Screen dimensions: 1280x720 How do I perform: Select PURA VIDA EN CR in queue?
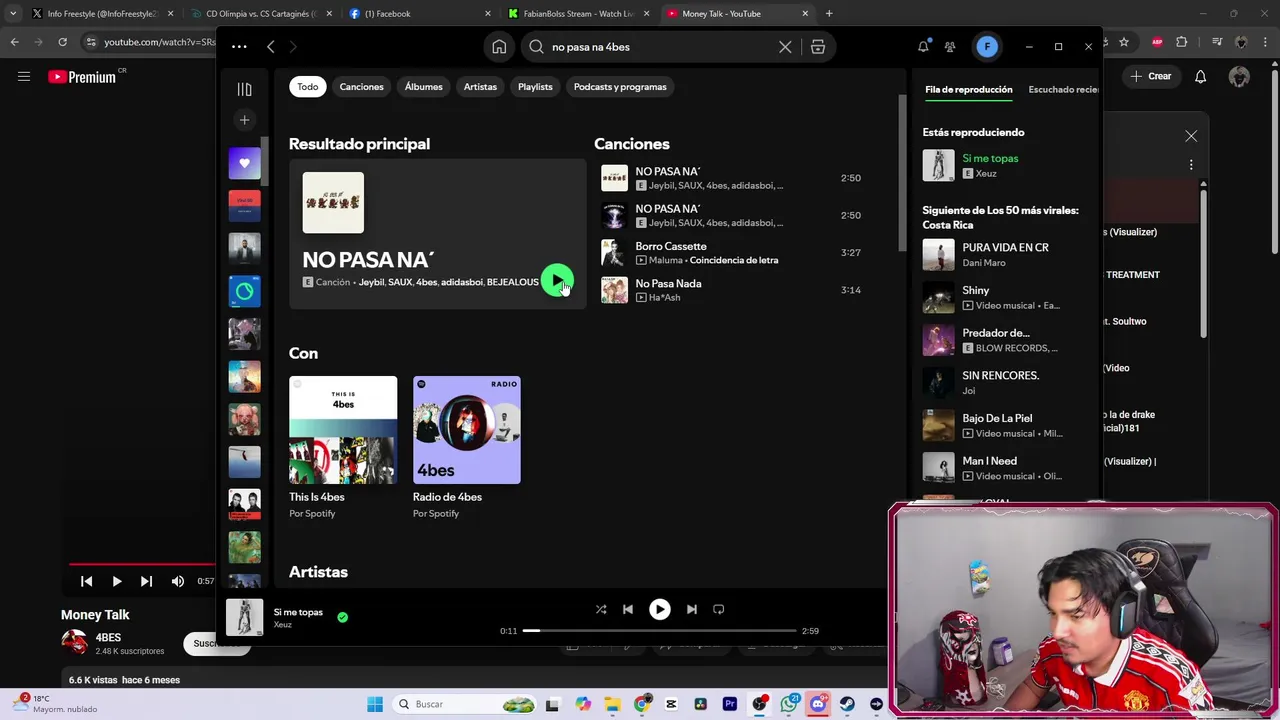pyautogui.click(x=1005, y=248)
